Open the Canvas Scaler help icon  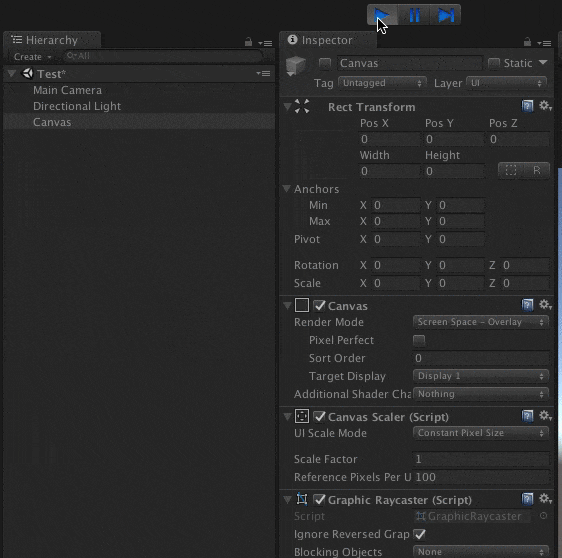pos(527,416)
